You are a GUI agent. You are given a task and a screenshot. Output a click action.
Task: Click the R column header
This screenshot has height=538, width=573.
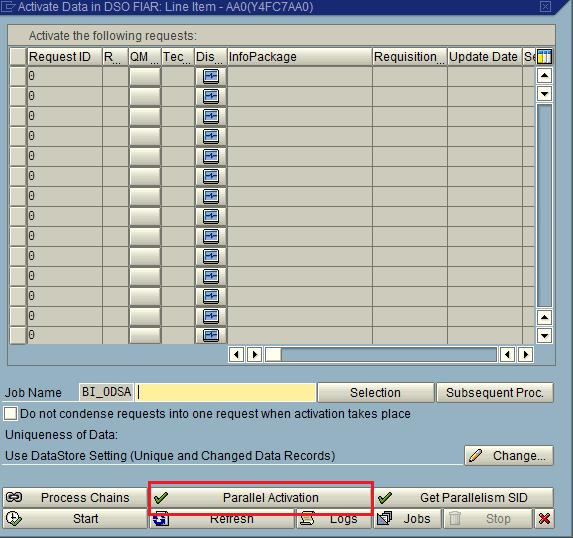click(115, 57)
